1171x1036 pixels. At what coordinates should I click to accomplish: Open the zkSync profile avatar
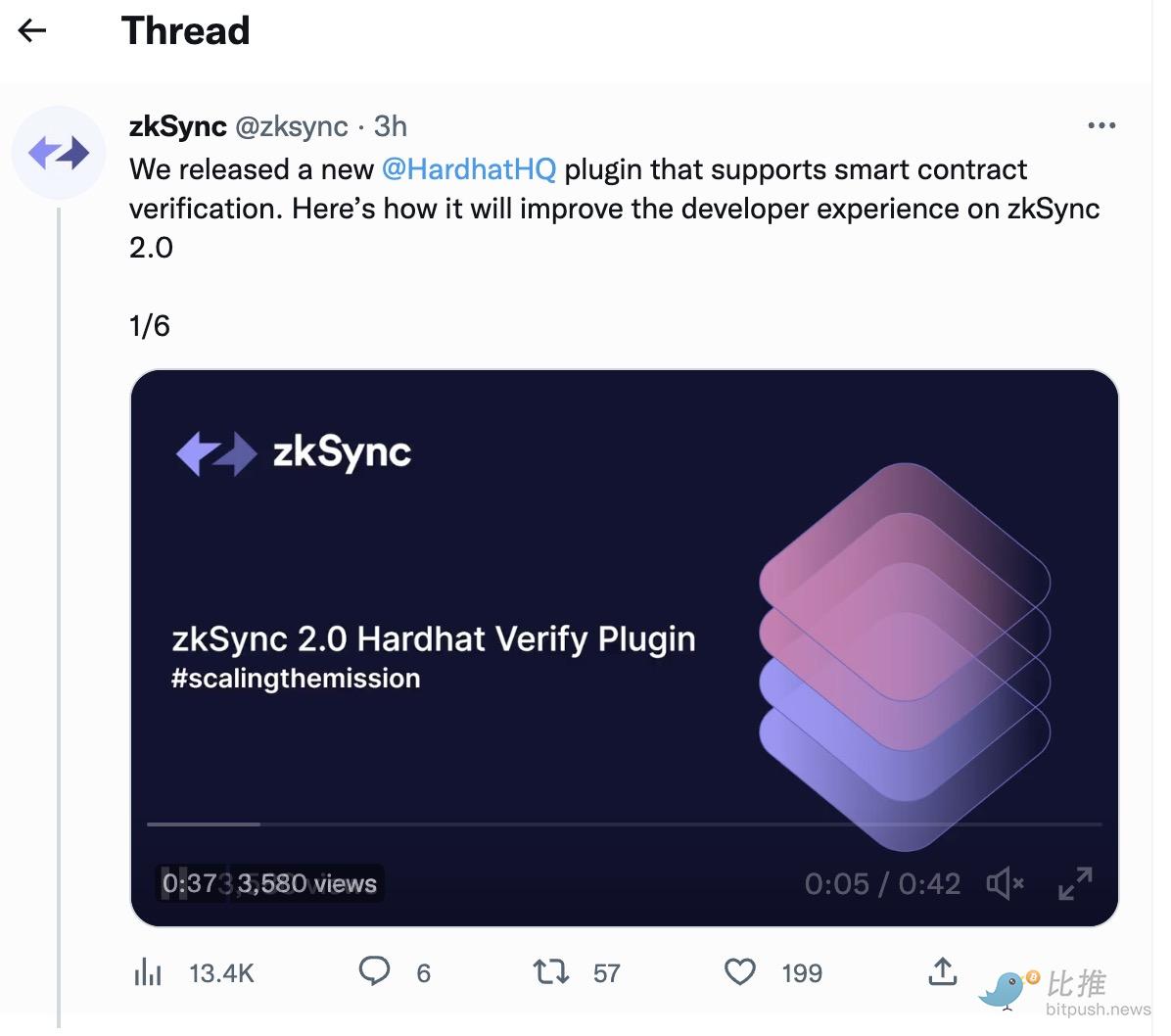pyautogui.click(x=59, y=153)
